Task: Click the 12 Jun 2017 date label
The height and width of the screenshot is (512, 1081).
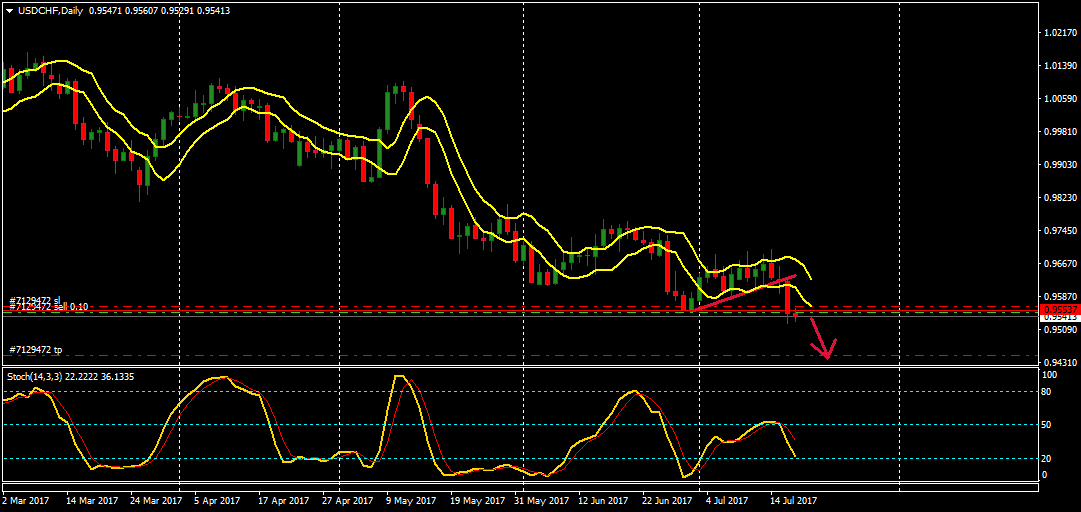Action: point(603,500)
